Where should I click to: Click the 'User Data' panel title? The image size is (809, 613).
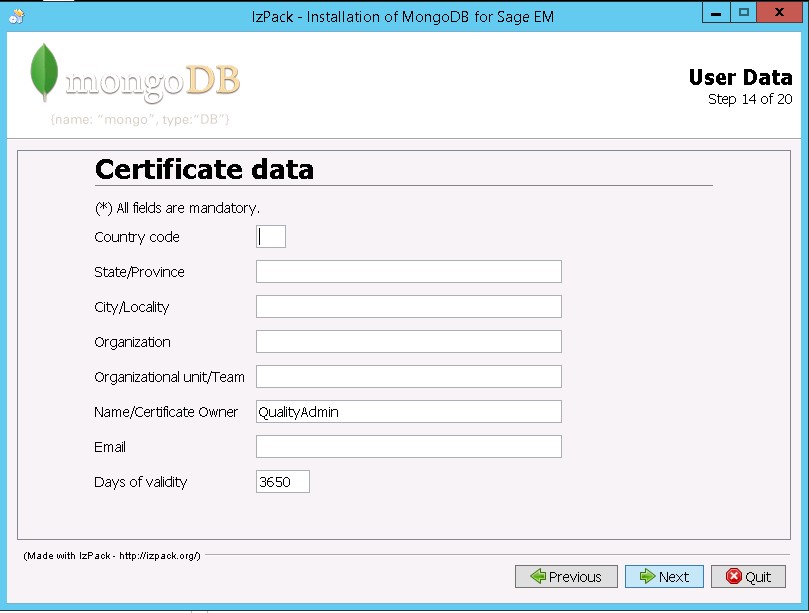pyautogui.click(x=740, y=77)
